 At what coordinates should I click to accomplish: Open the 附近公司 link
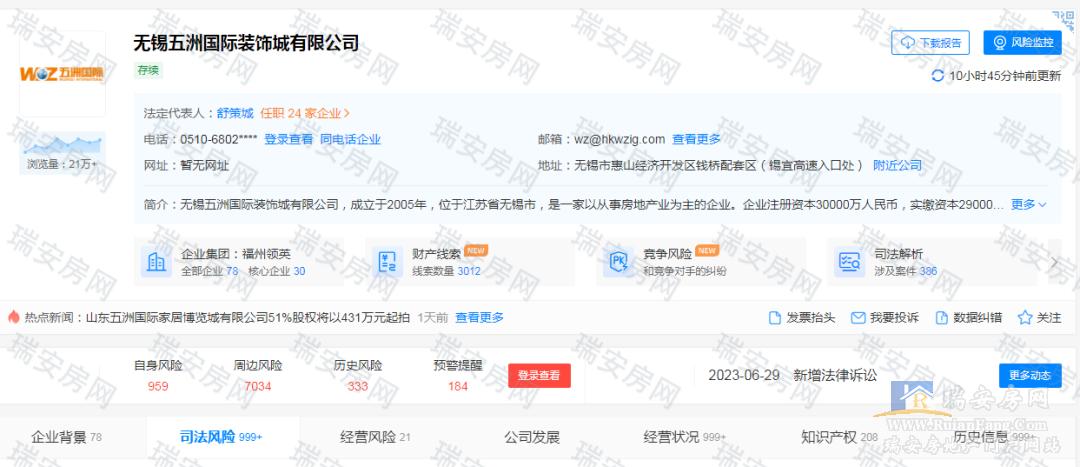pos(897,165)
